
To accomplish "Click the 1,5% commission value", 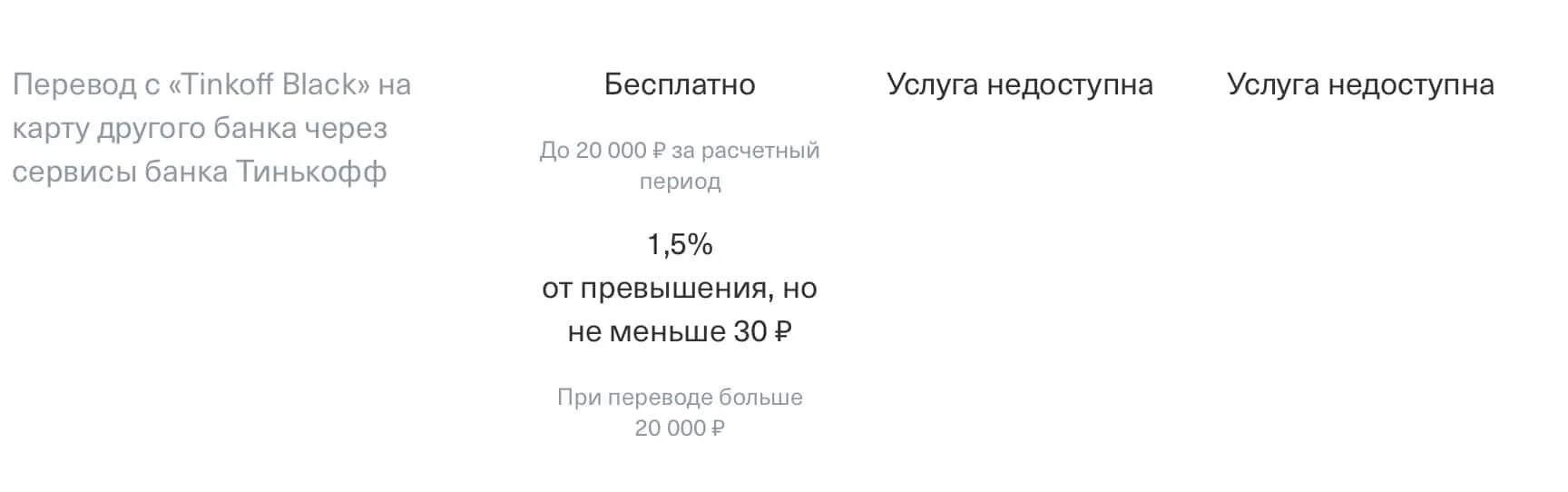I will click(680, 244).
